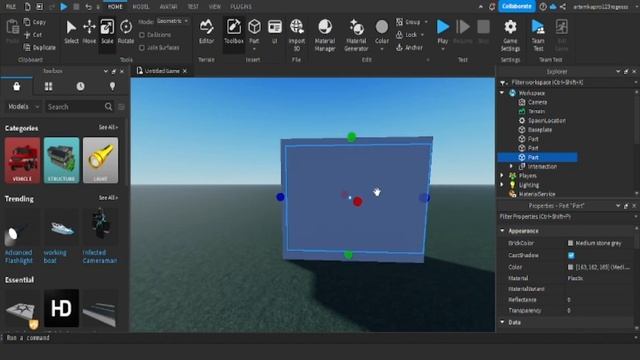Viewport: 640px width, 360px height.
Task: Click the Toolbox Search field
Action: pyautogui.click(x=75, y=107)
